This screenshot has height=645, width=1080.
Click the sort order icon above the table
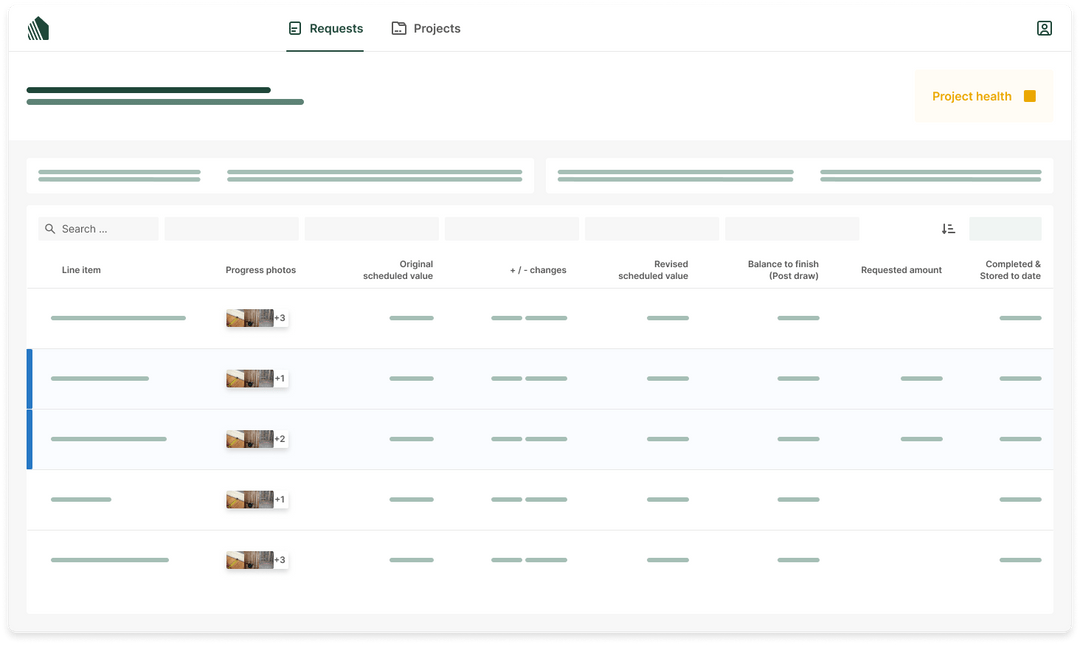[948, 228]
